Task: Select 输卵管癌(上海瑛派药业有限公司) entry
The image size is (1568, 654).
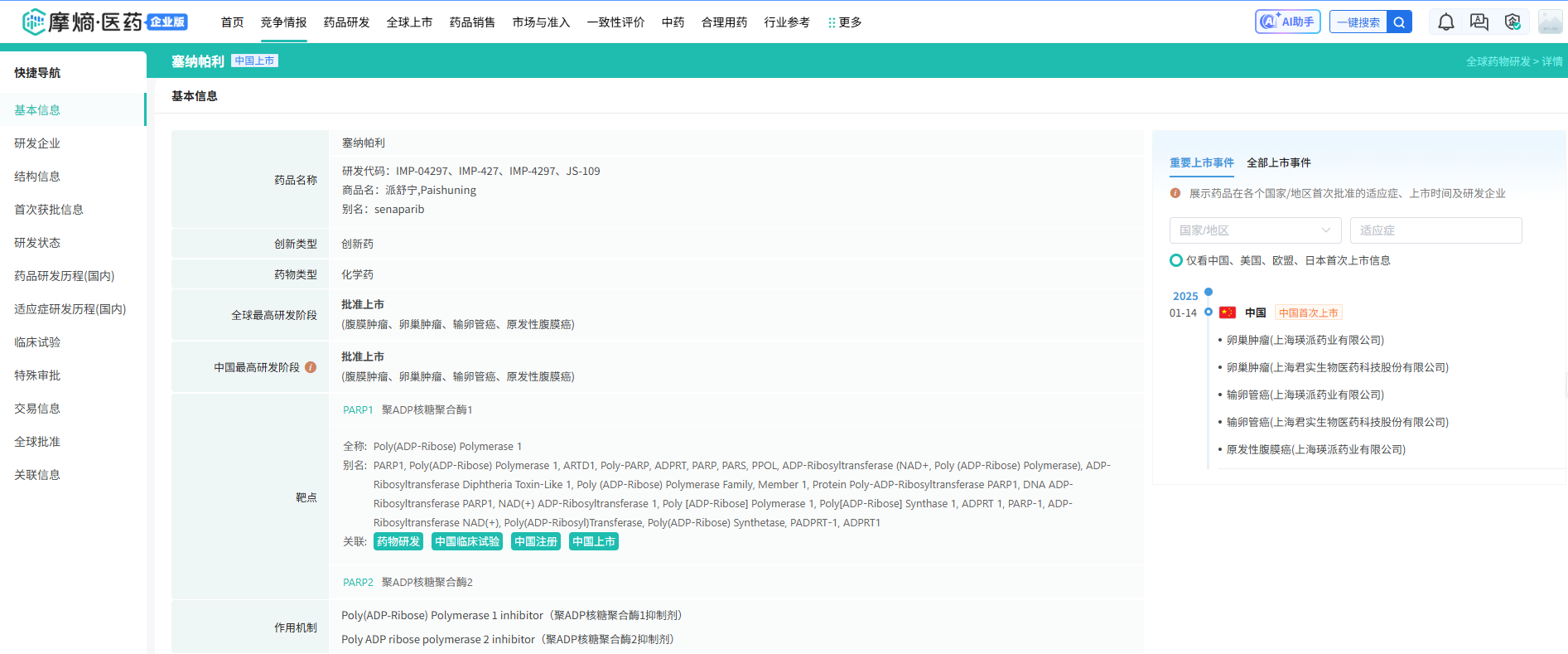Action: 1305,395
